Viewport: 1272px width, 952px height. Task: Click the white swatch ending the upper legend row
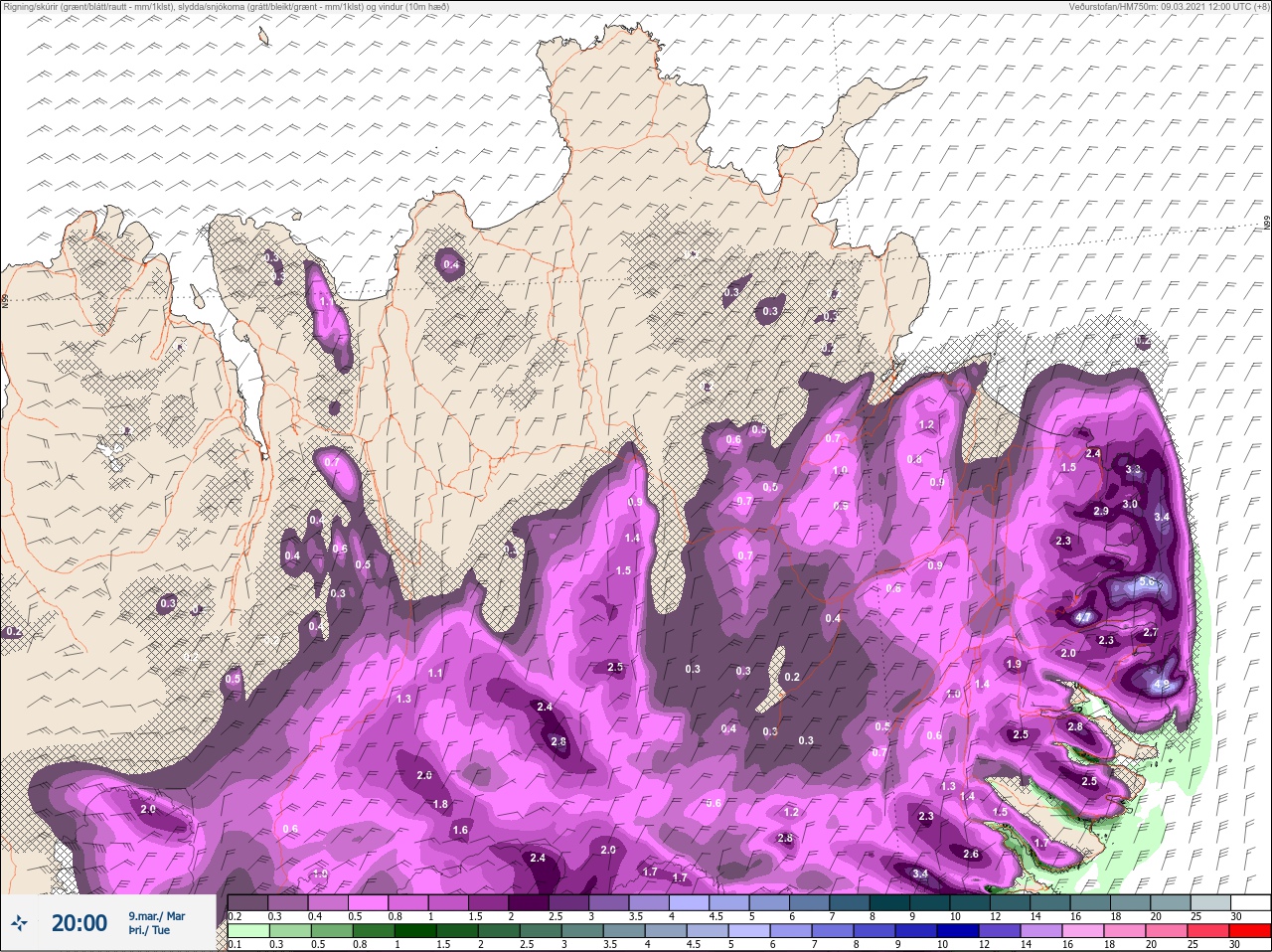1249,902
